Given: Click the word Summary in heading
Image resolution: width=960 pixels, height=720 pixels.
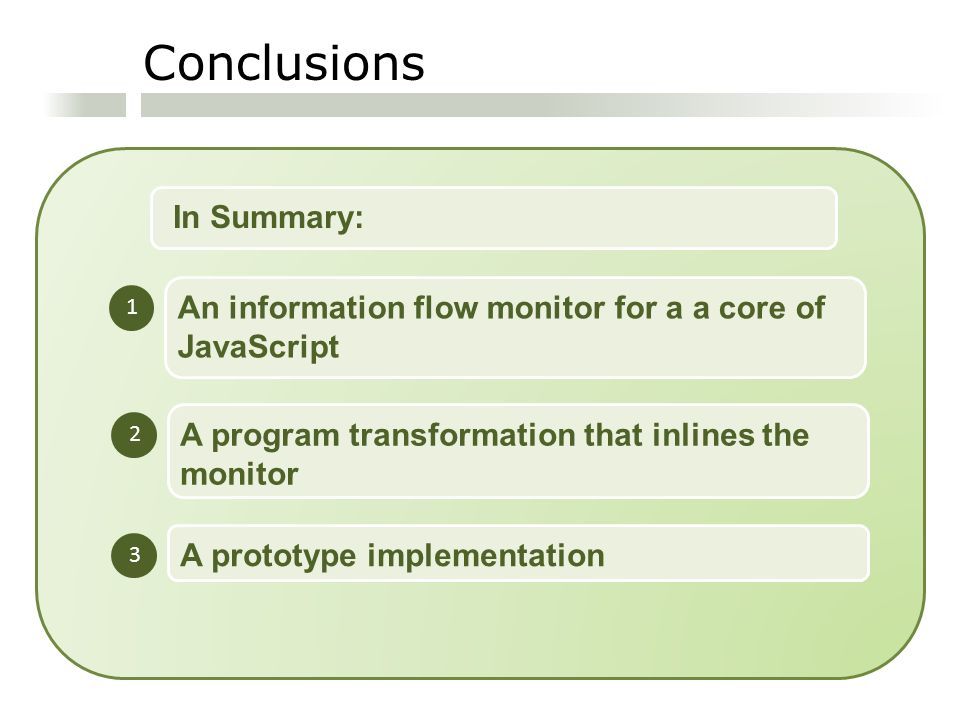Looking at the screenshot, I should coord(287,218).
